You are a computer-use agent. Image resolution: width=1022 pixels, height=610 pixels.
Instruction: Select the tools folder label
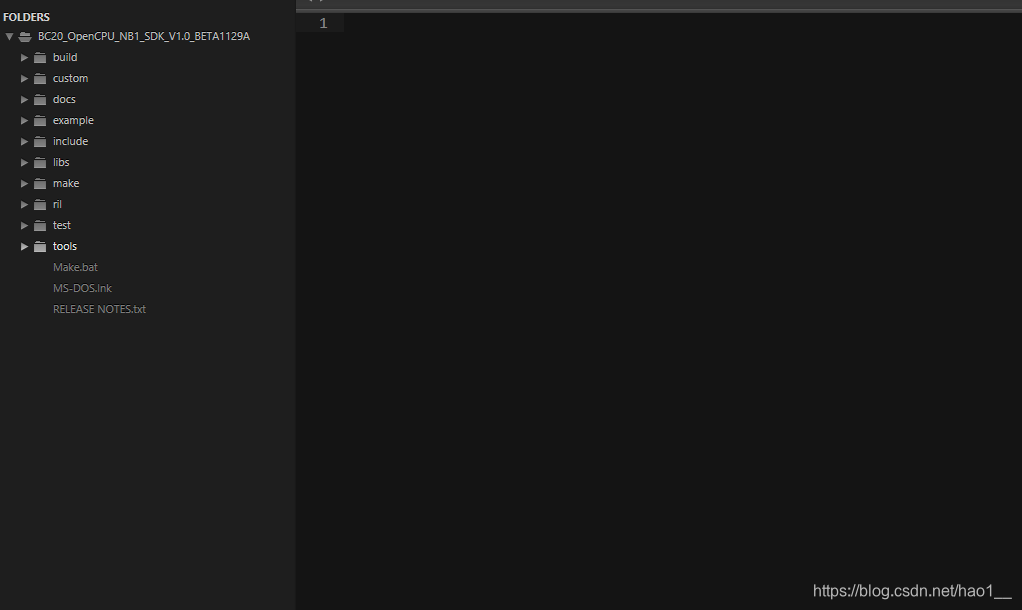[65, 246]
